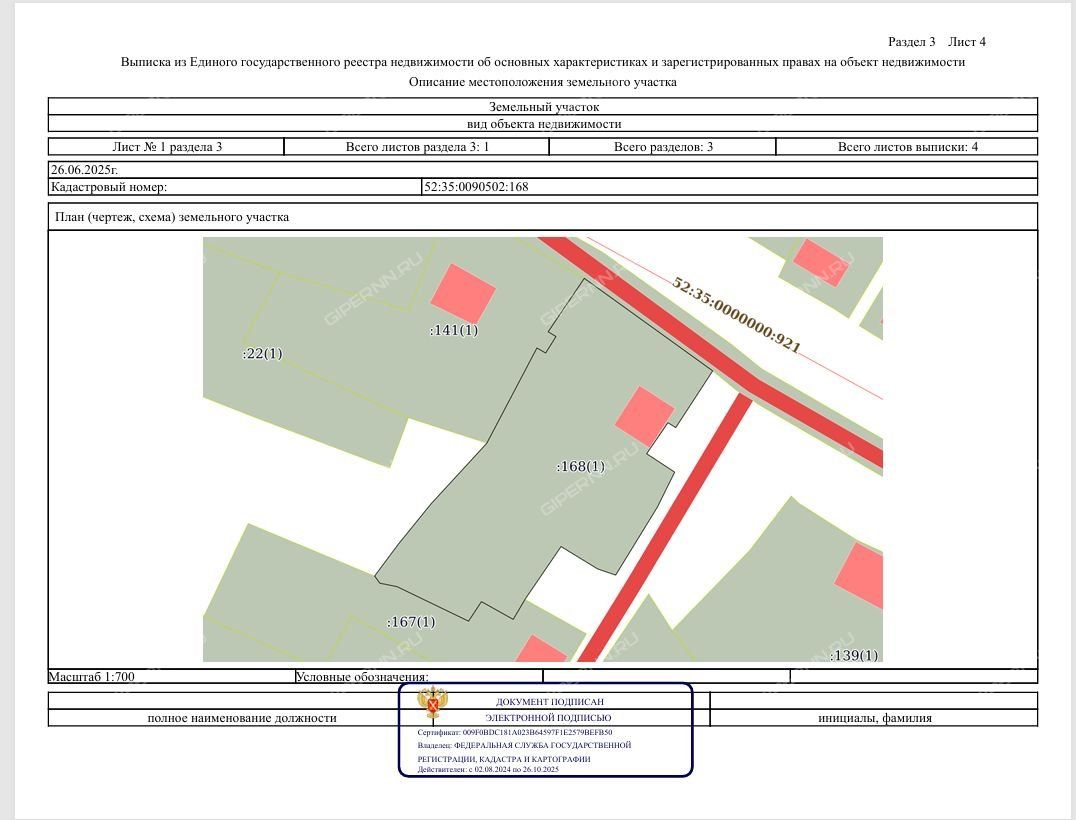Click parcel label :168(1) on the plan
This screenshot has width=1076, height=820.
[x=580, y=466]
